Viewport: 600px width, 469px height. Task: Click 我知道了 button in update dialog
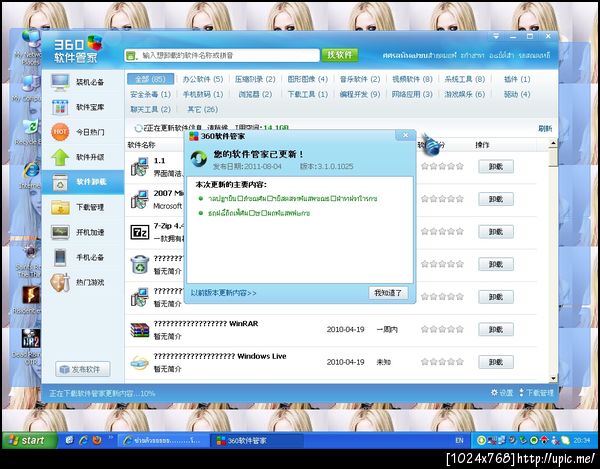tap(388, 293)
